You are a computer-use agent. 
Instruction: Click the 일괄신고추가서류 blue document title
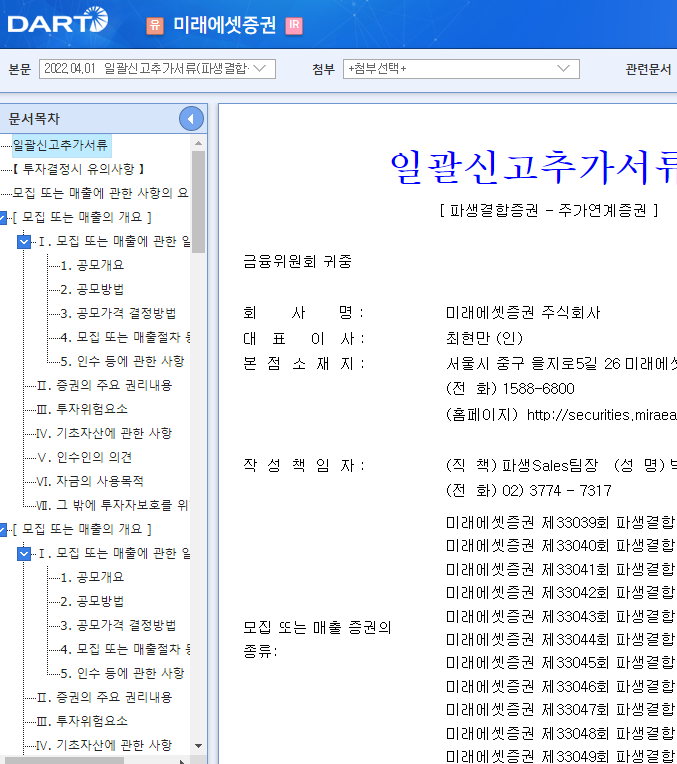click(x=534, y=167)
